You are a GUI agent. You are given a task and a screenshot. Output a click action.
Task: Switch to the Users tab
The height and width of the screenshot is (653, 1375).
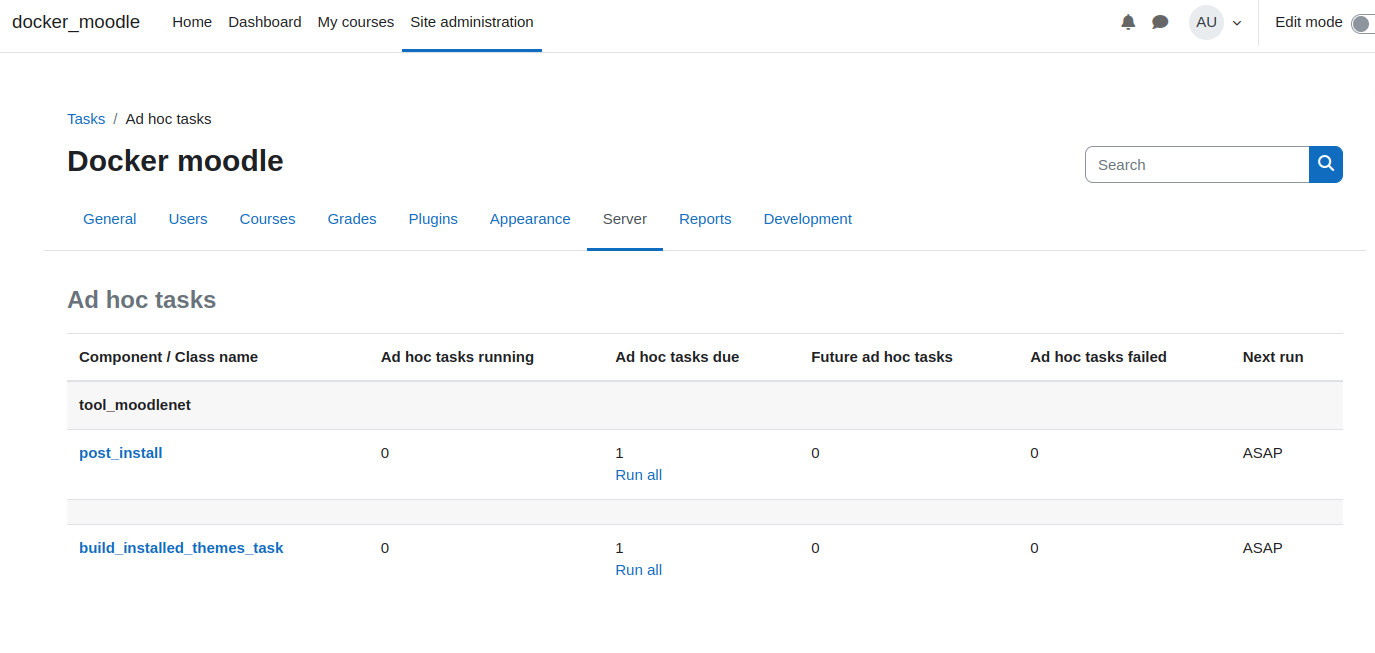pyautogui.click(x=188, y=219)
